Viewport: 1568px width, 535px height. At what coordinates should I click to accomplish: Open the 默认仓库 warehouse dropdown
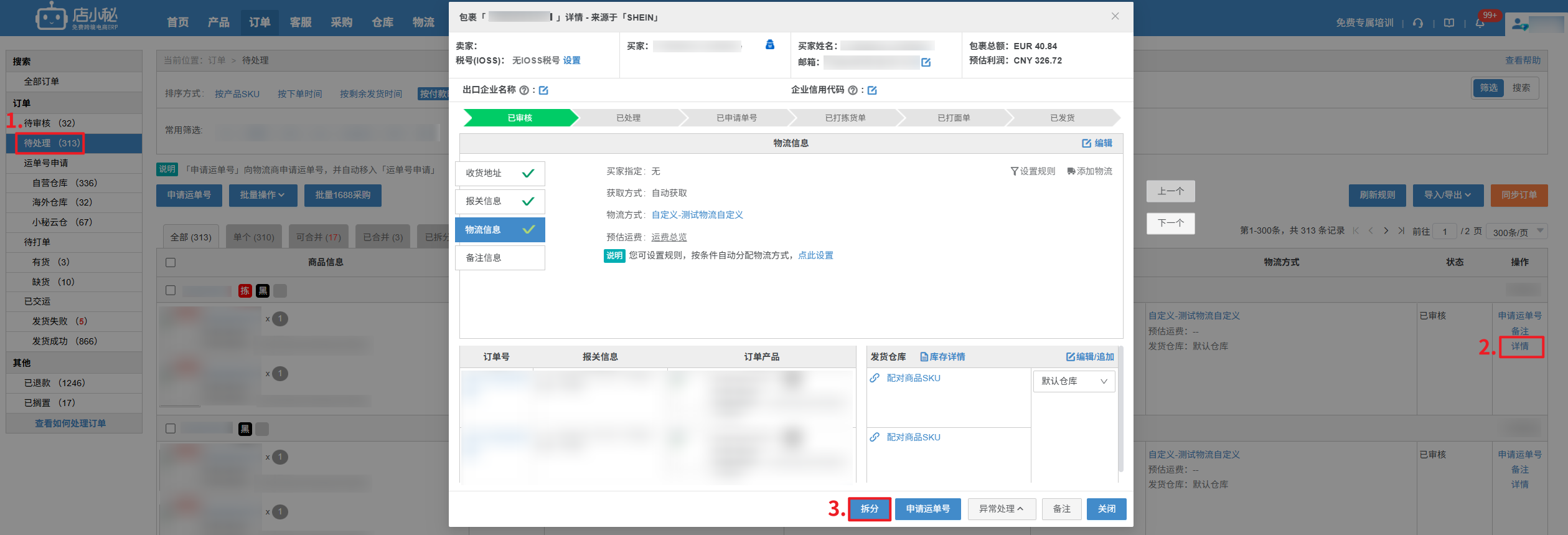[x=1074, y=381]
